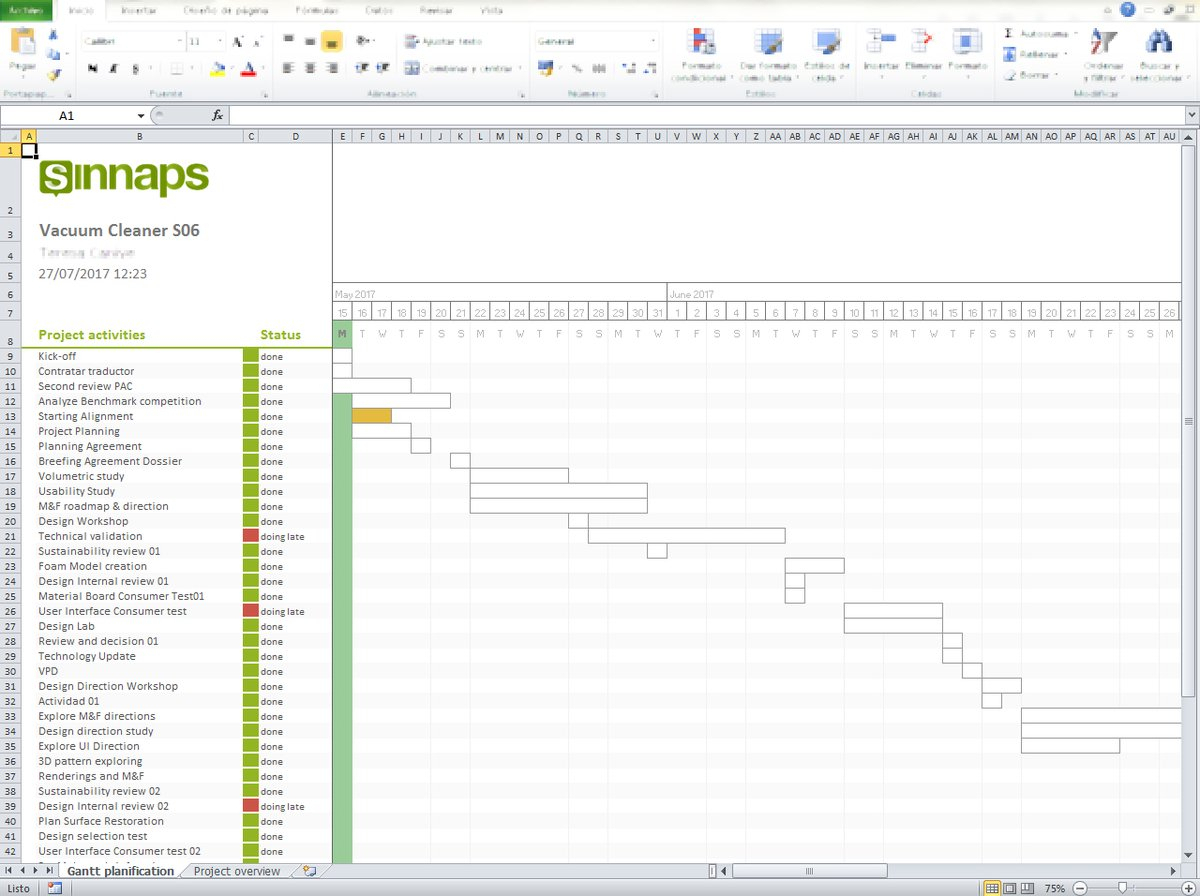Toggle italic text formatting
Viewport: 1200px width, 896px height.
tap(114, 69)
